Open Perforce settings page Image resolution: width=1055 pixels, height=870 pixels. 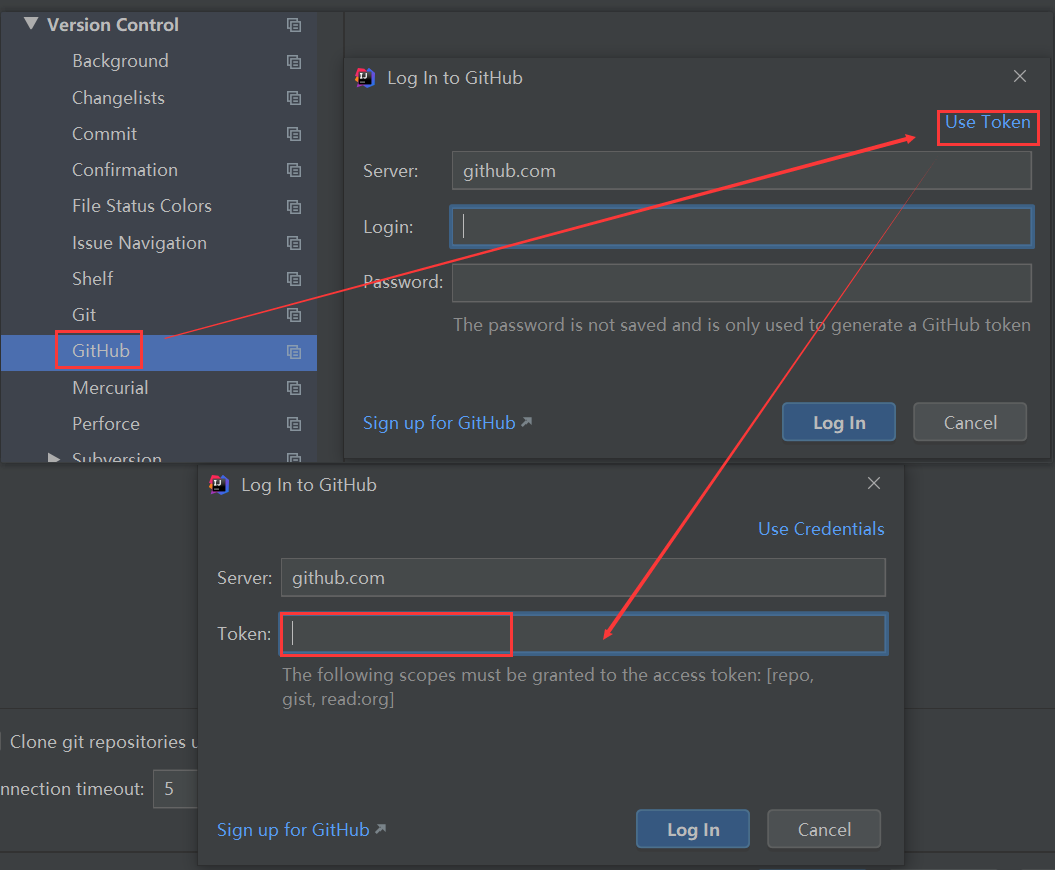106,424
